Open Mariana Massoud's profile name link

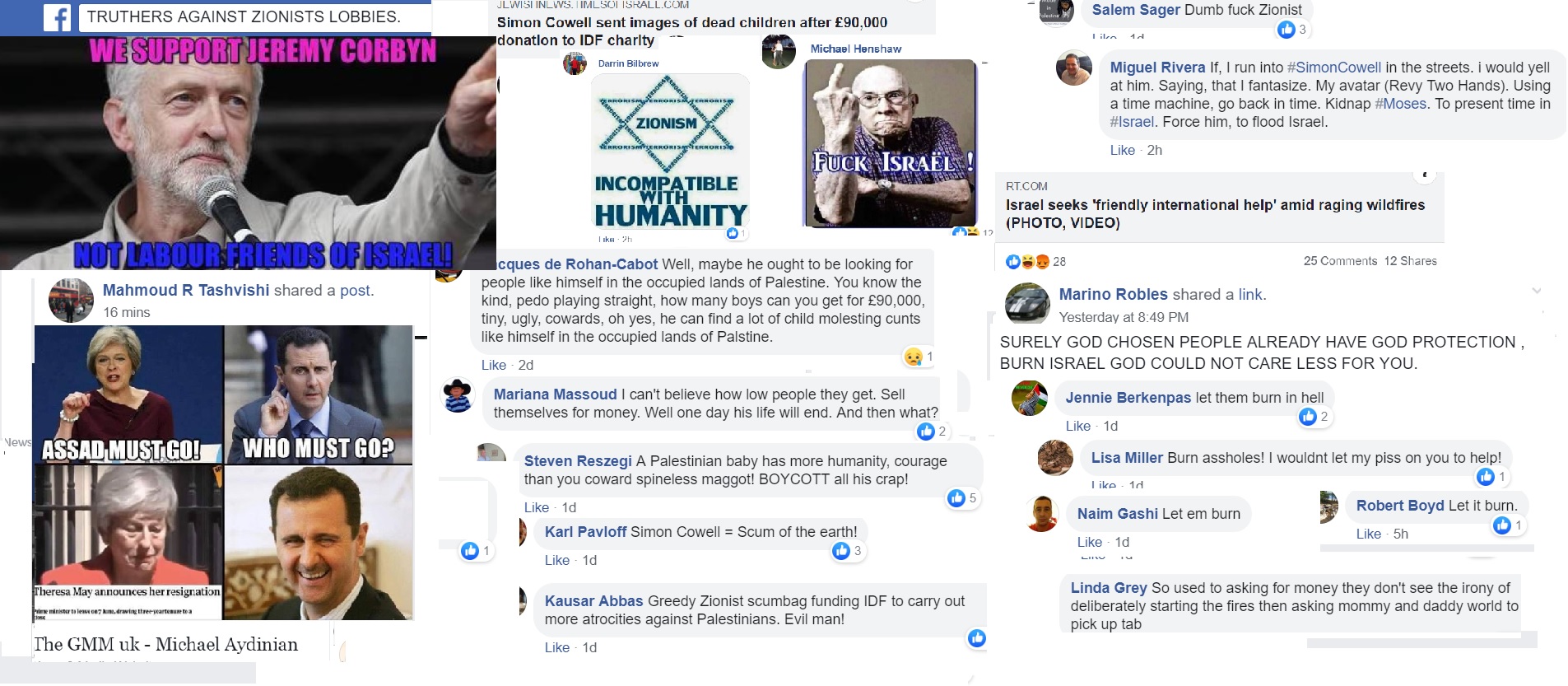[555, 394]
